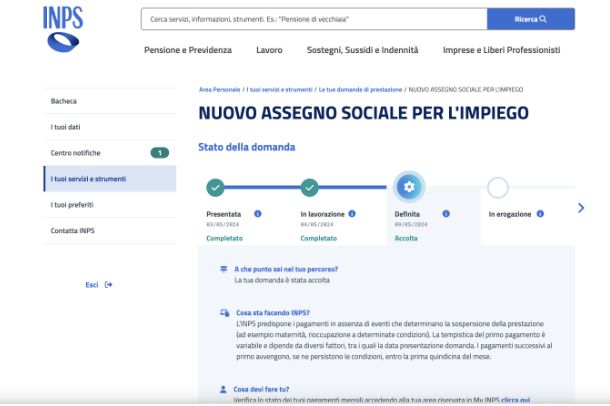Select I tuoi servizi e strumenti
Viewport: 610px width, 406px height.
coord(110,179)
